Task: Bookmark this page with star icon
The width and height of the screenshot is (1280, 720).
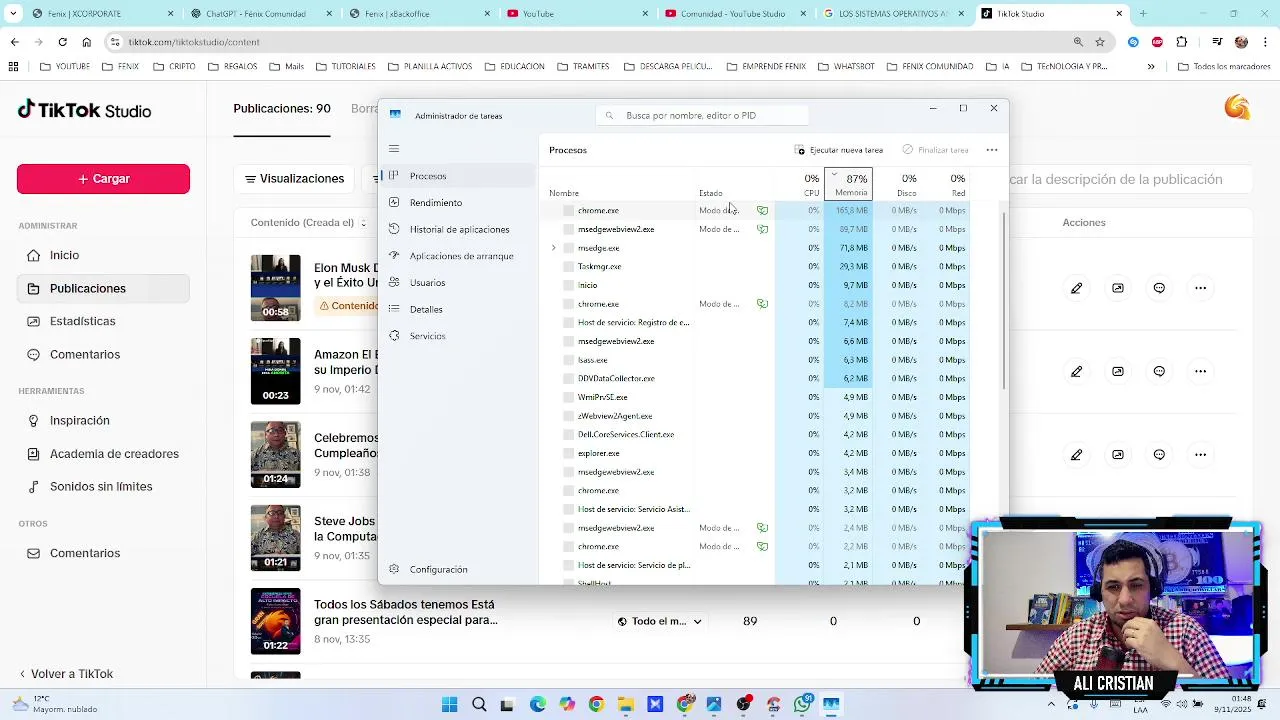Action: (x=1100, y=42)
